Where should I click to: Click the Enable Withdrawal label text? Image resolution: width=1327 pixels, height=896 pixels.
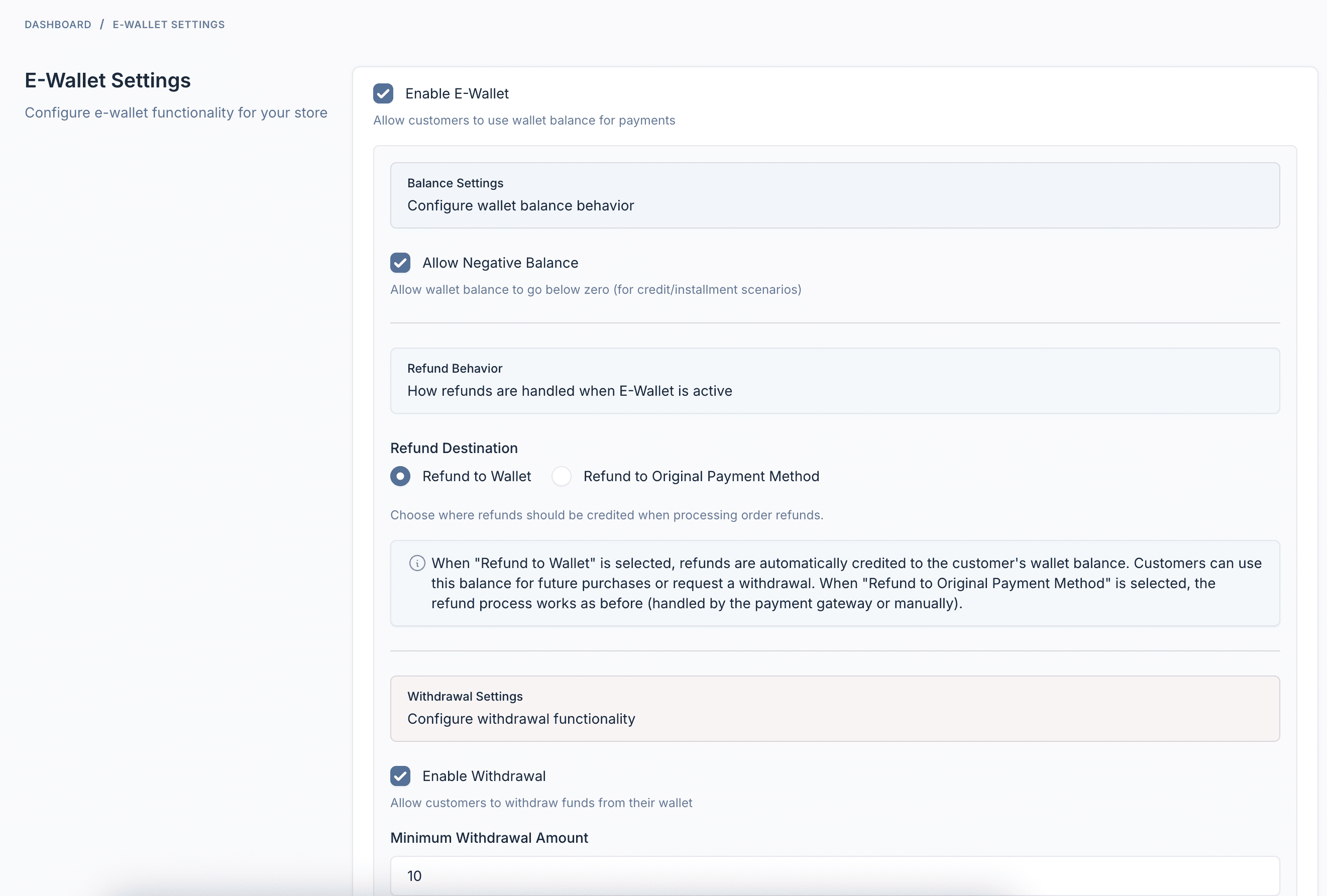pos(484,776)
